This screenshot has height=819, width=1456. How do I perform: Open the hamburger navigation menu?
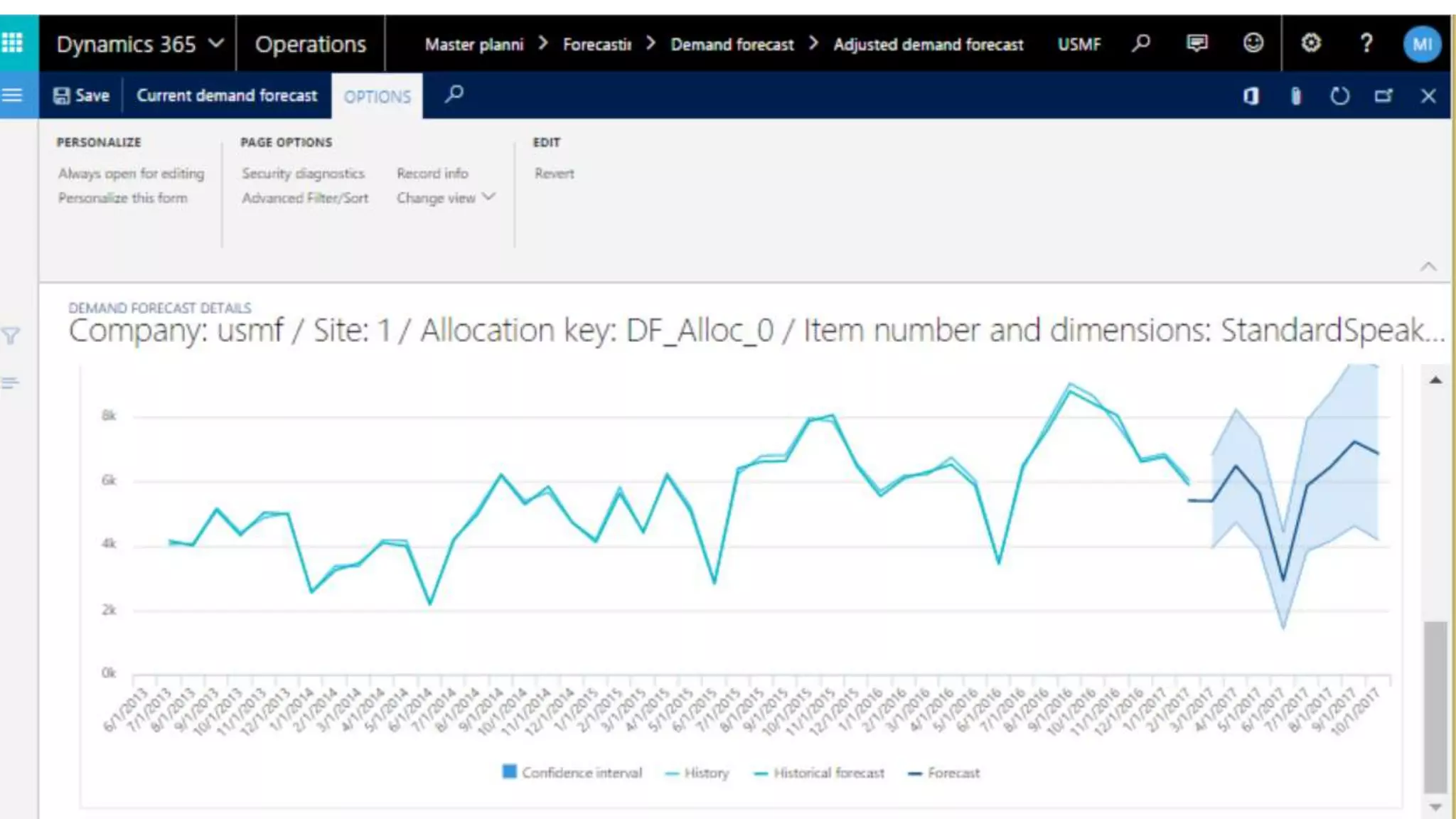tap(13, 95)
